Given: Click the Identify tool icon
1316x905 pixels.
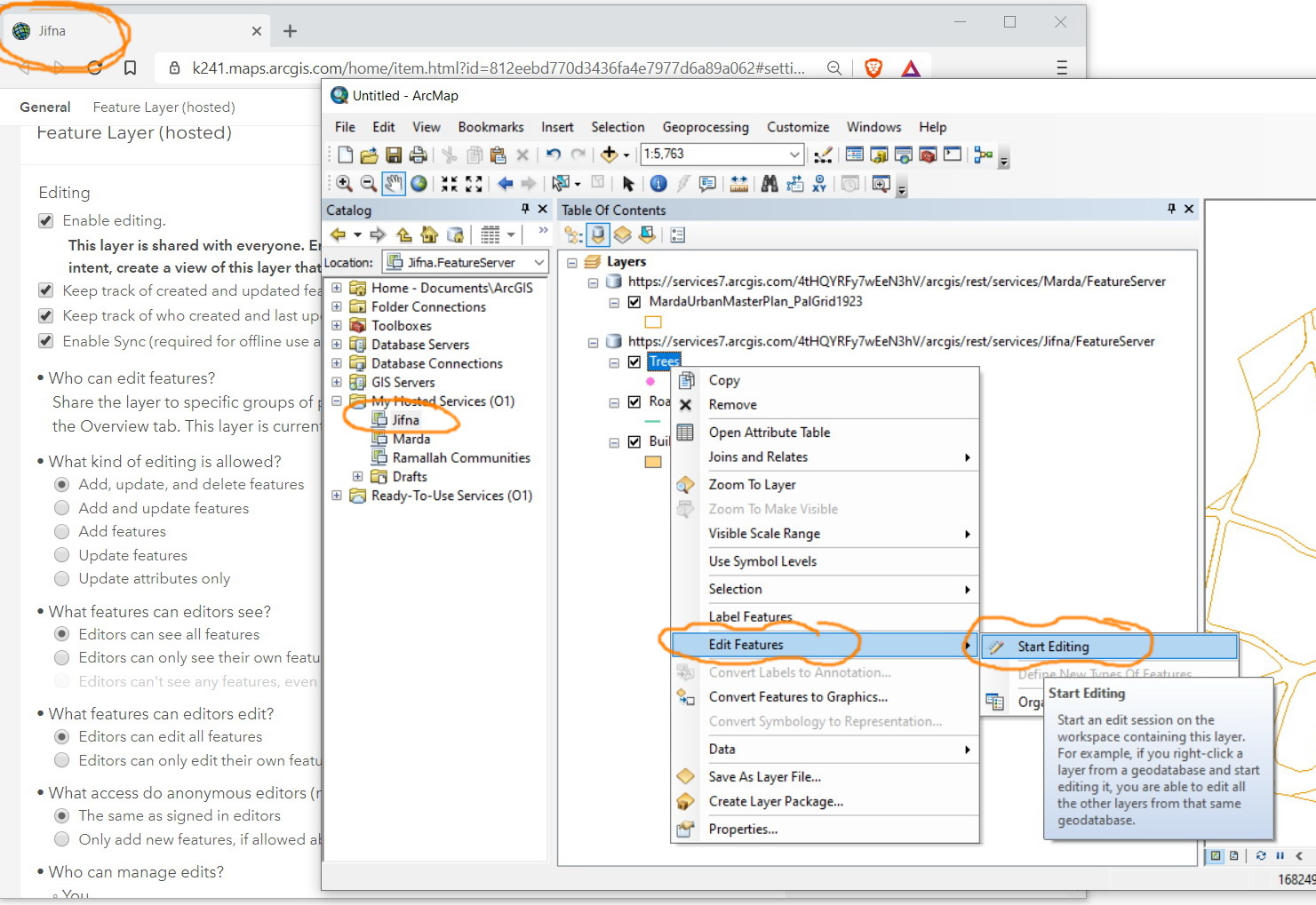Looking at the screenshot, I should click(x=658, y=184).
